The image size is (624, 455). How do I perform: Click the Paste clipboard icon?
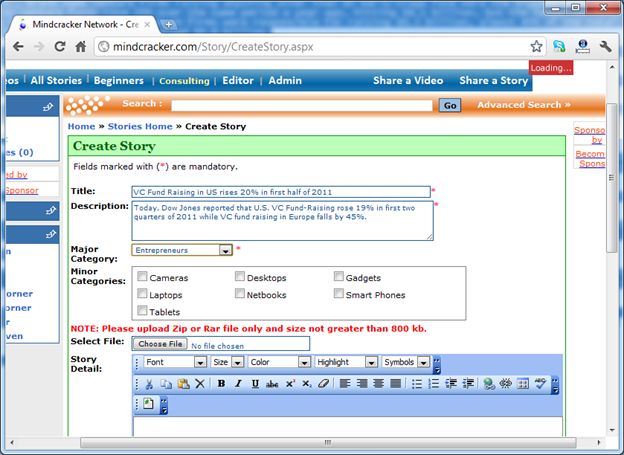(183, 384)
